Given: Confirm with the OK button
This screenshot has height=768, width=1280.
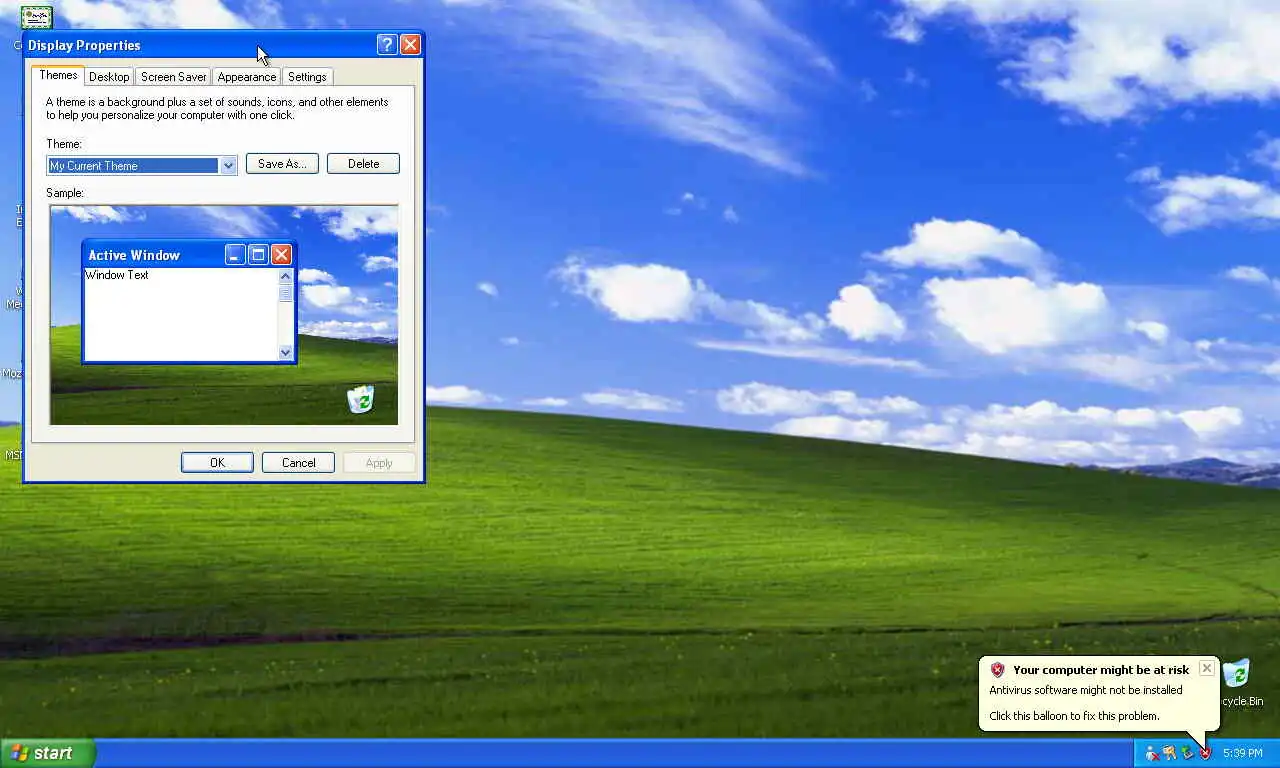Looking at the screenshot, I should 217,463.
